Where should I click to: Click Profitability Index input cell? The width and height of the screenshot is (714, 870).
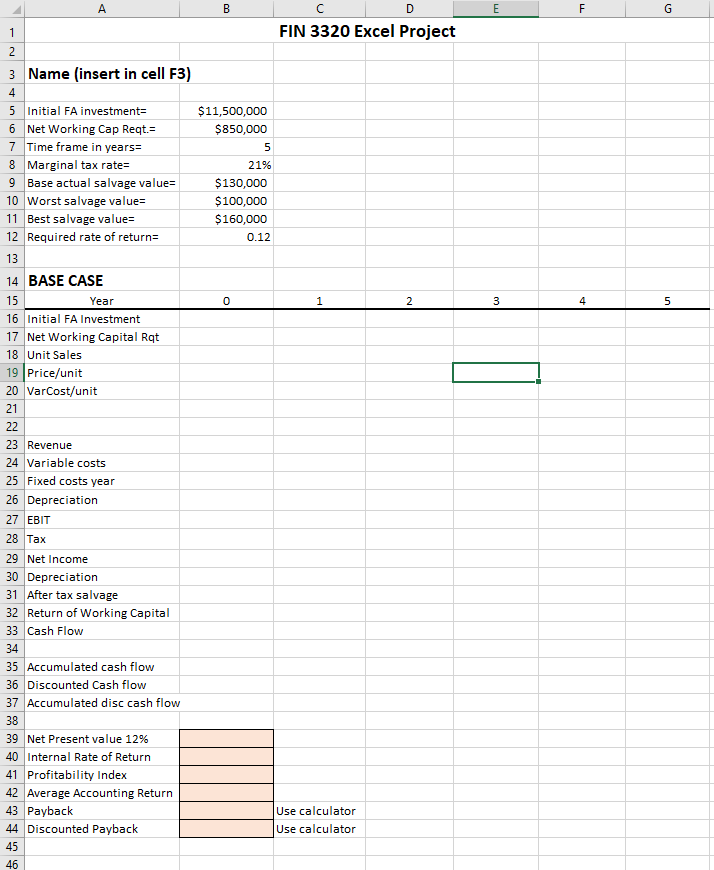click(x=226, y=775)
